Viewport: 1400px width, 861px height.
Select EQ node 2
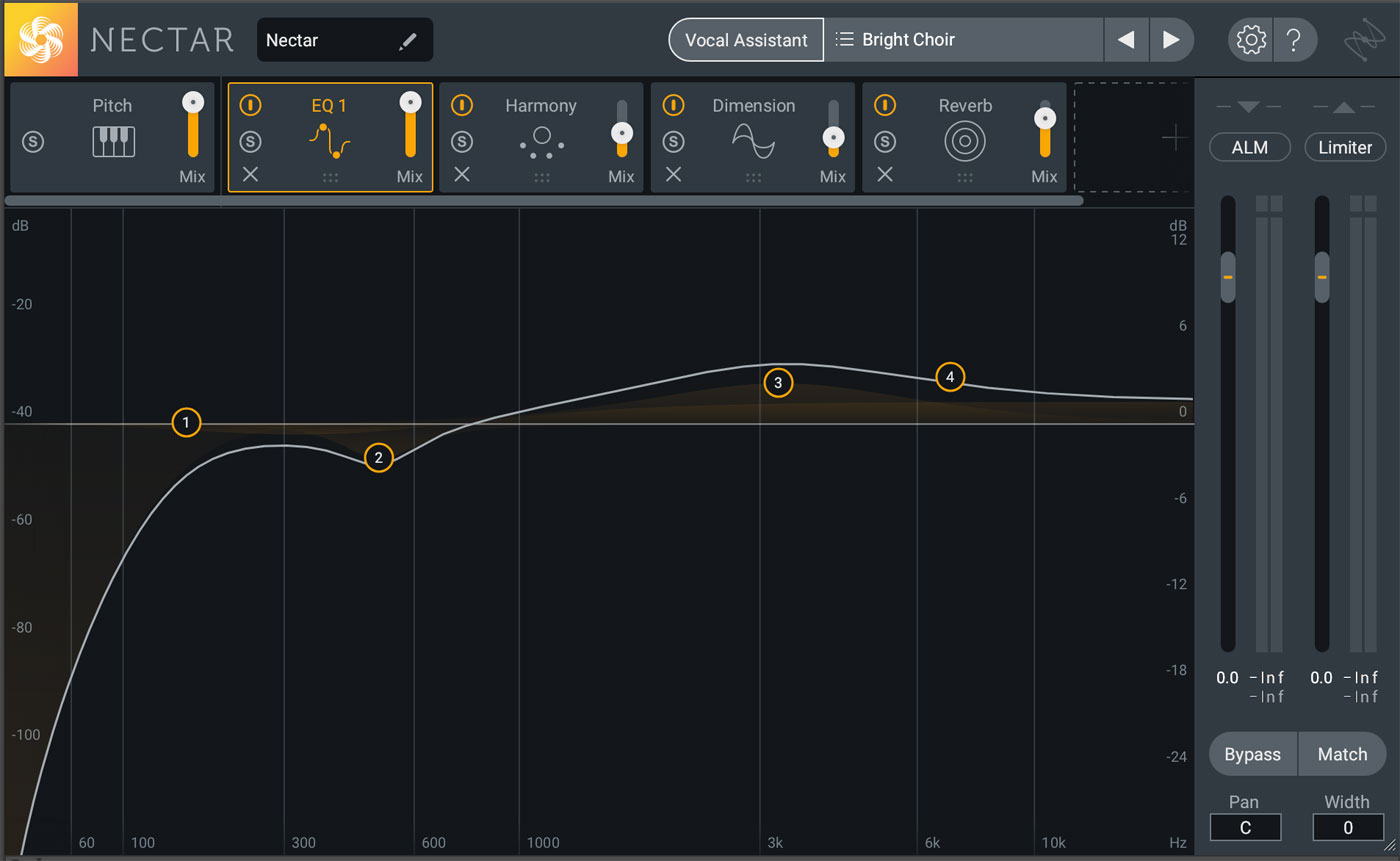coord(378,458)
